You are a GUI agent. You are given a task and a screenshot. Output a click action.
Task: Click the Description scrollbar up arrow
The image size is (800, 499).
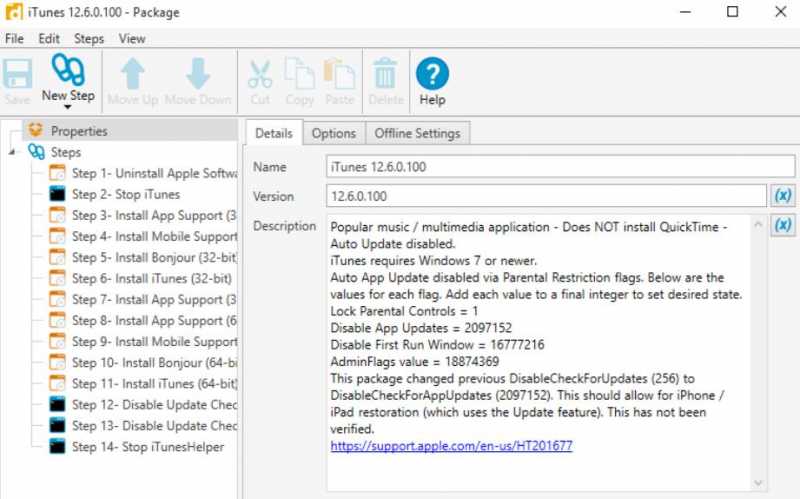758,224
